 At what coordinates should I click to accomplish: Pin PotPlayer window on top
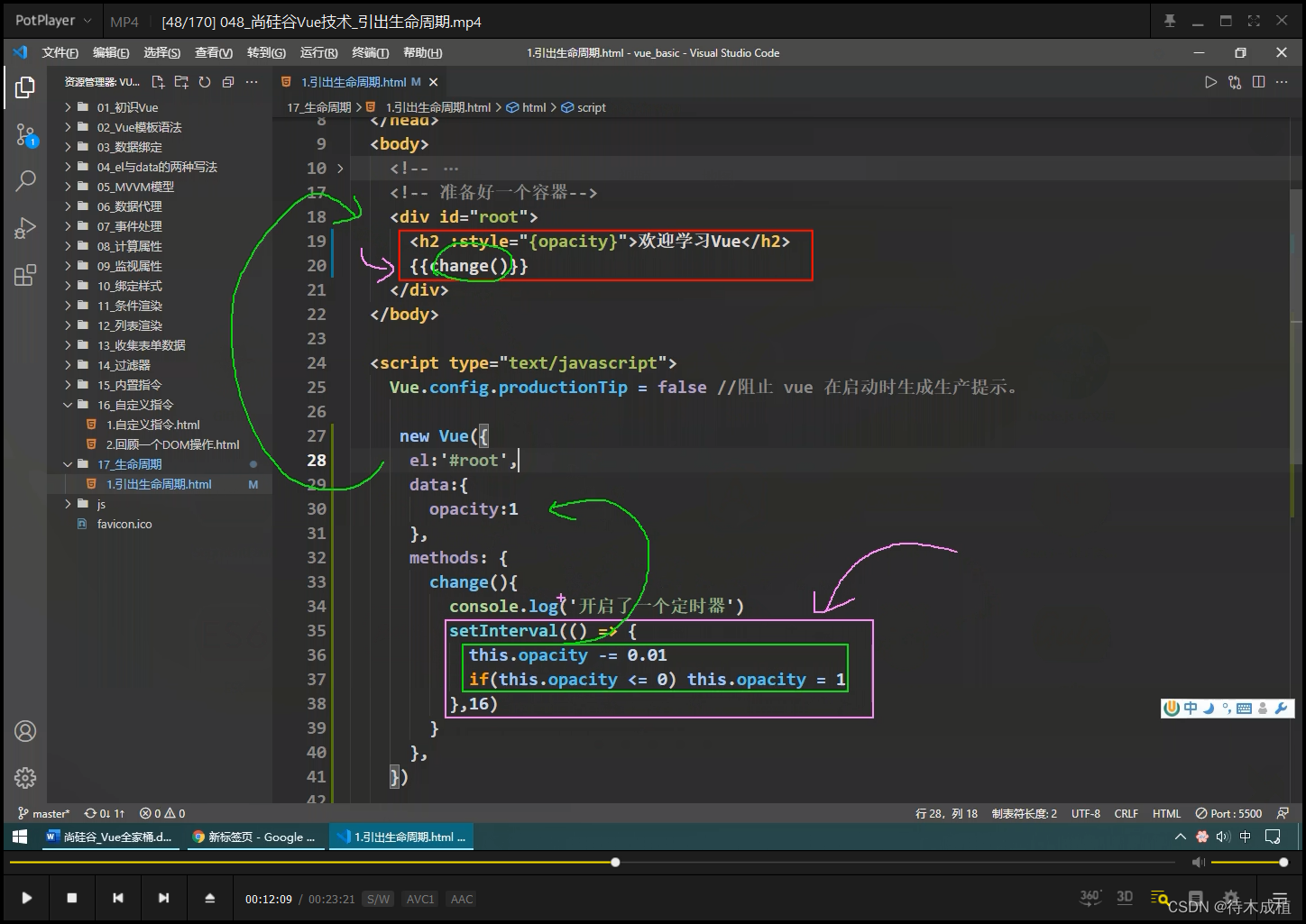pos(1170,21)
